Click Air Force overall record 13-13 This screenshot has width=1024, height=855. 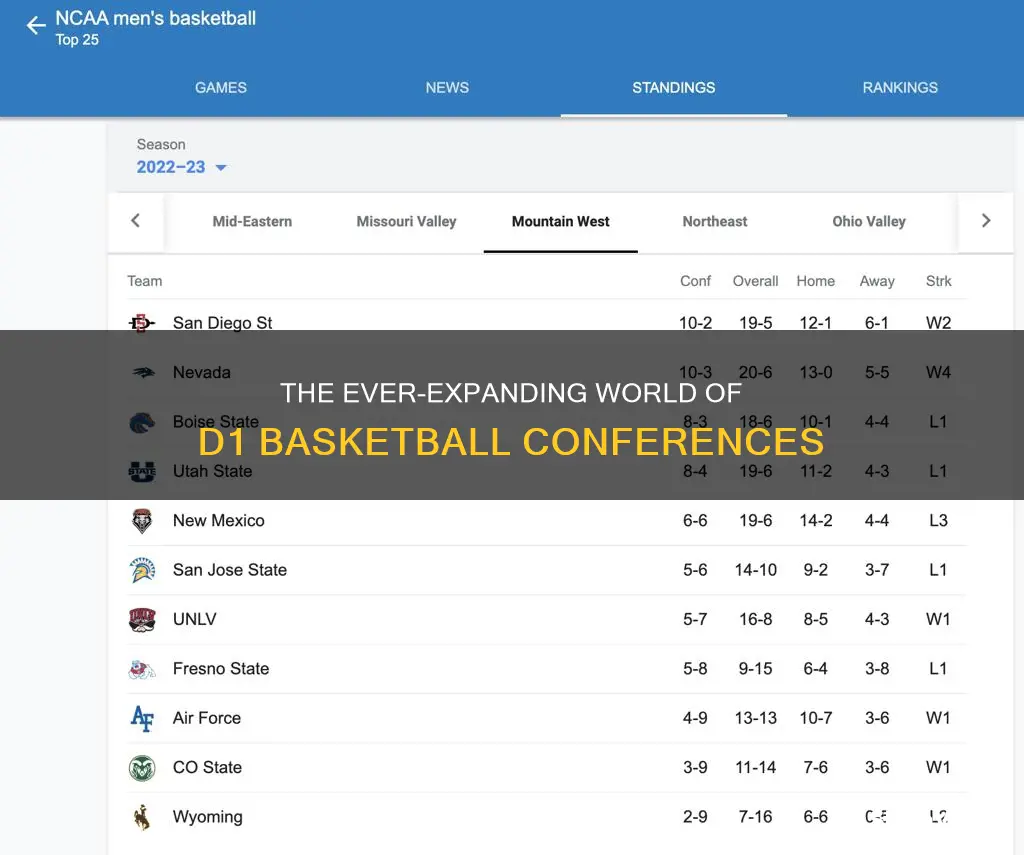756,718
